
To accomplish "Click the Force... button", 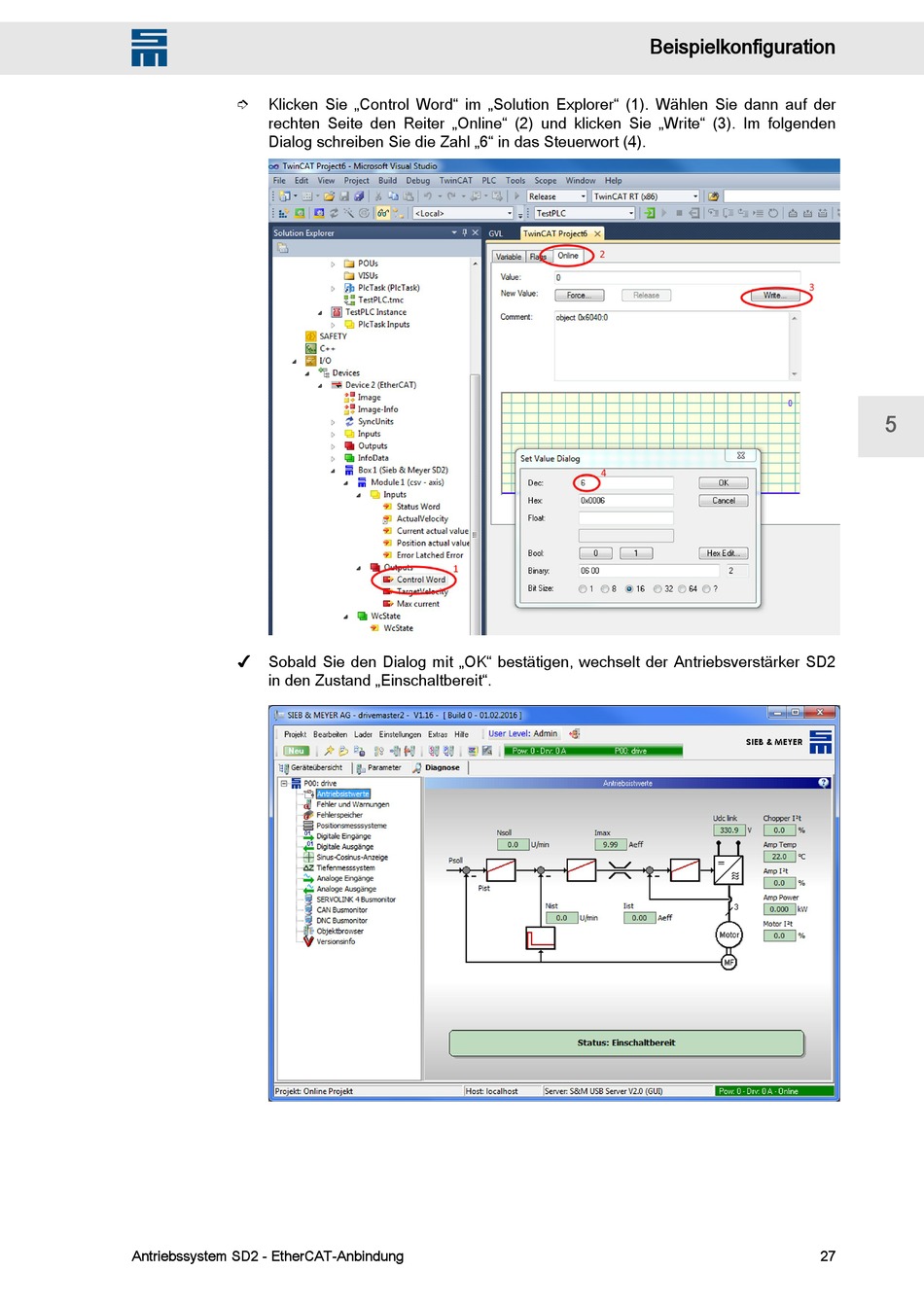I will pos(578,296).
